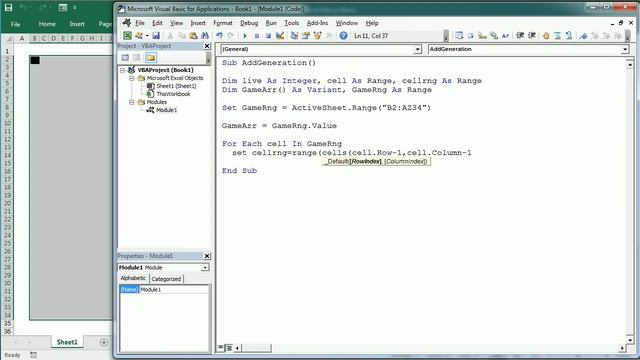The width and height of the screenshot is (640, 360).
Task: Open Project Explorer toolbar icon
Action: click(x=294, y=36)
